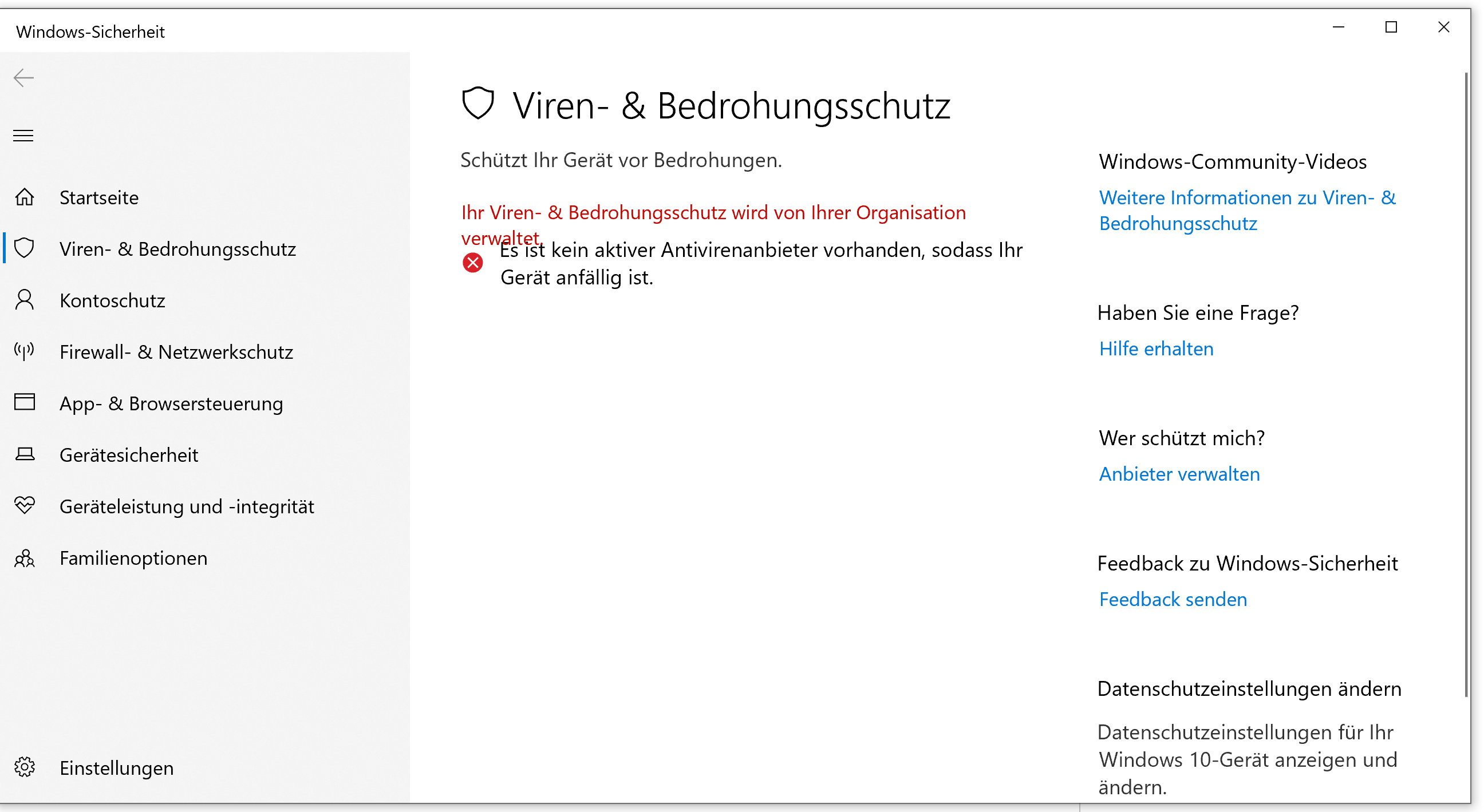Open Geräteleistung und -integrität section

click(x=187, y=507)
